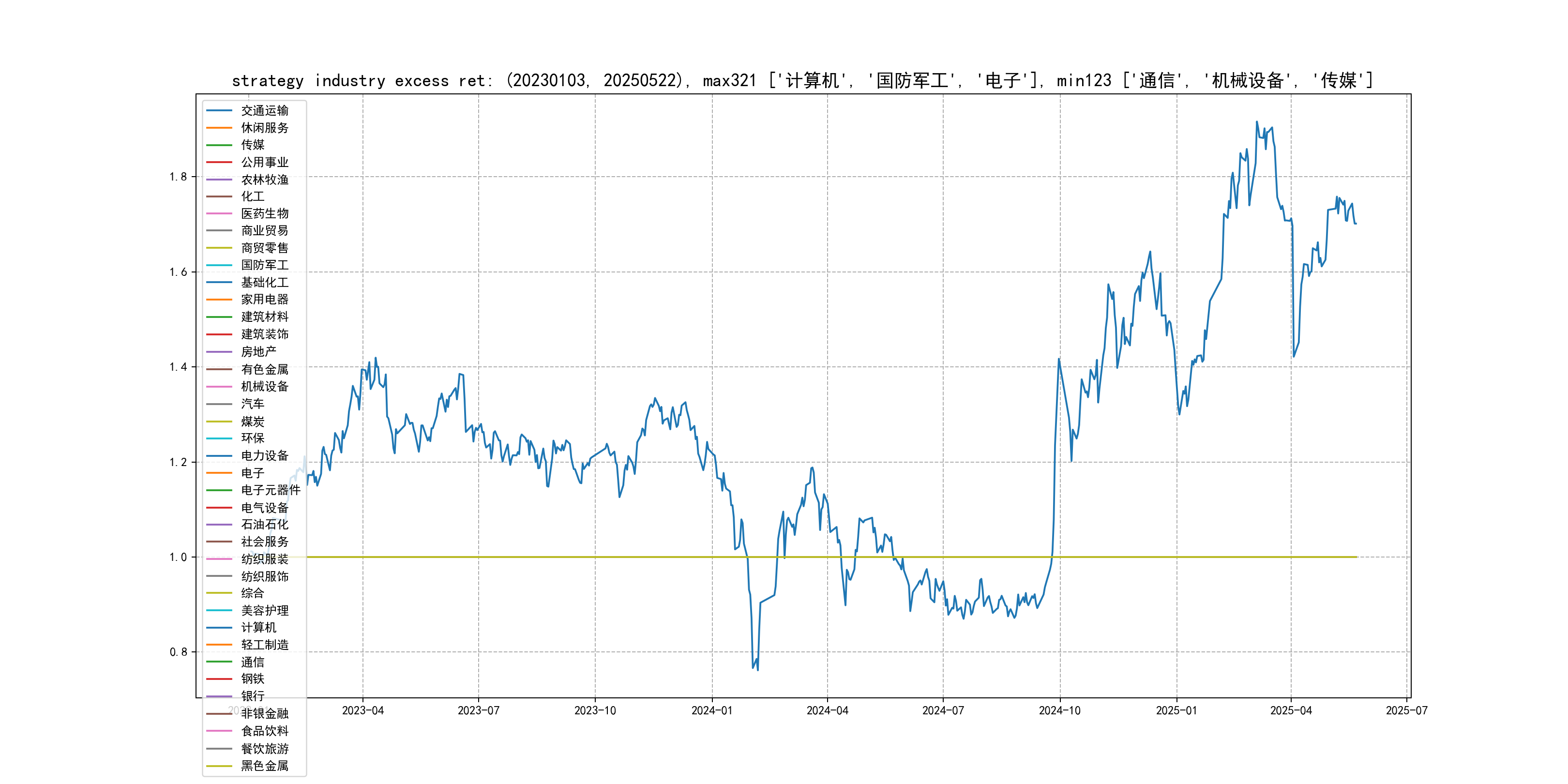Click the 传媒 legend entry
The image size is (1568, 784).
click(252, 145)
